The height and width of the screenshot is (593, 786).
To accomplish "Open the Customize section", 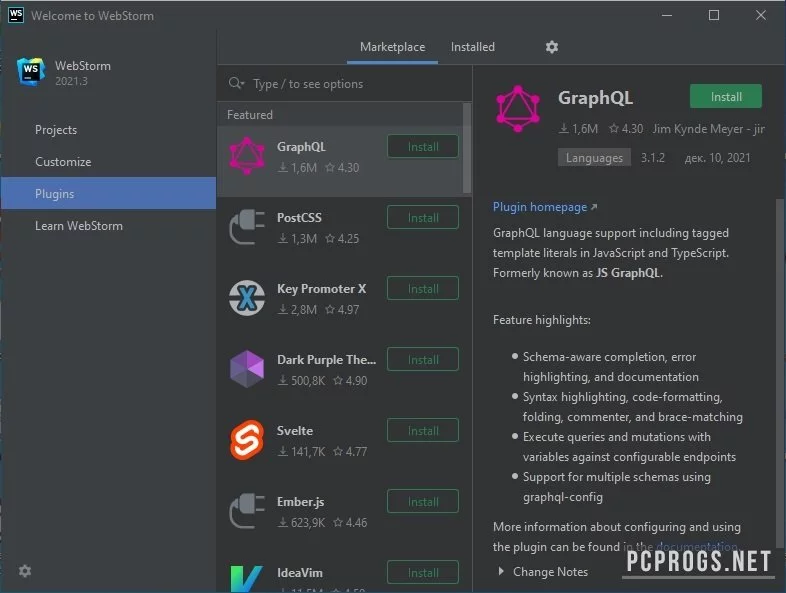I will 108,162.
